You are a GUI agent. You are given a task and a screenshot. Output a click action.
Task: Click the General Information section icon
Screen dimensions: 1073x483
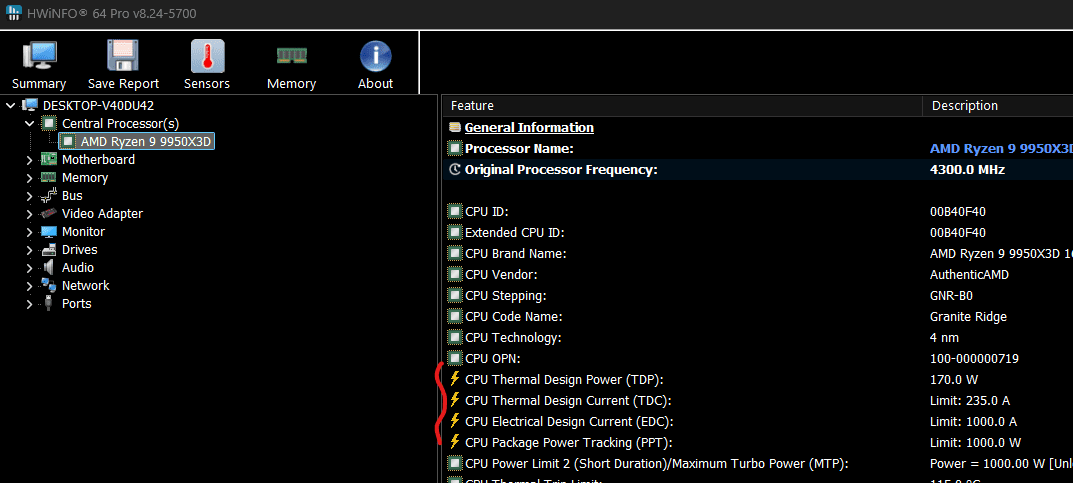[455, 127]
